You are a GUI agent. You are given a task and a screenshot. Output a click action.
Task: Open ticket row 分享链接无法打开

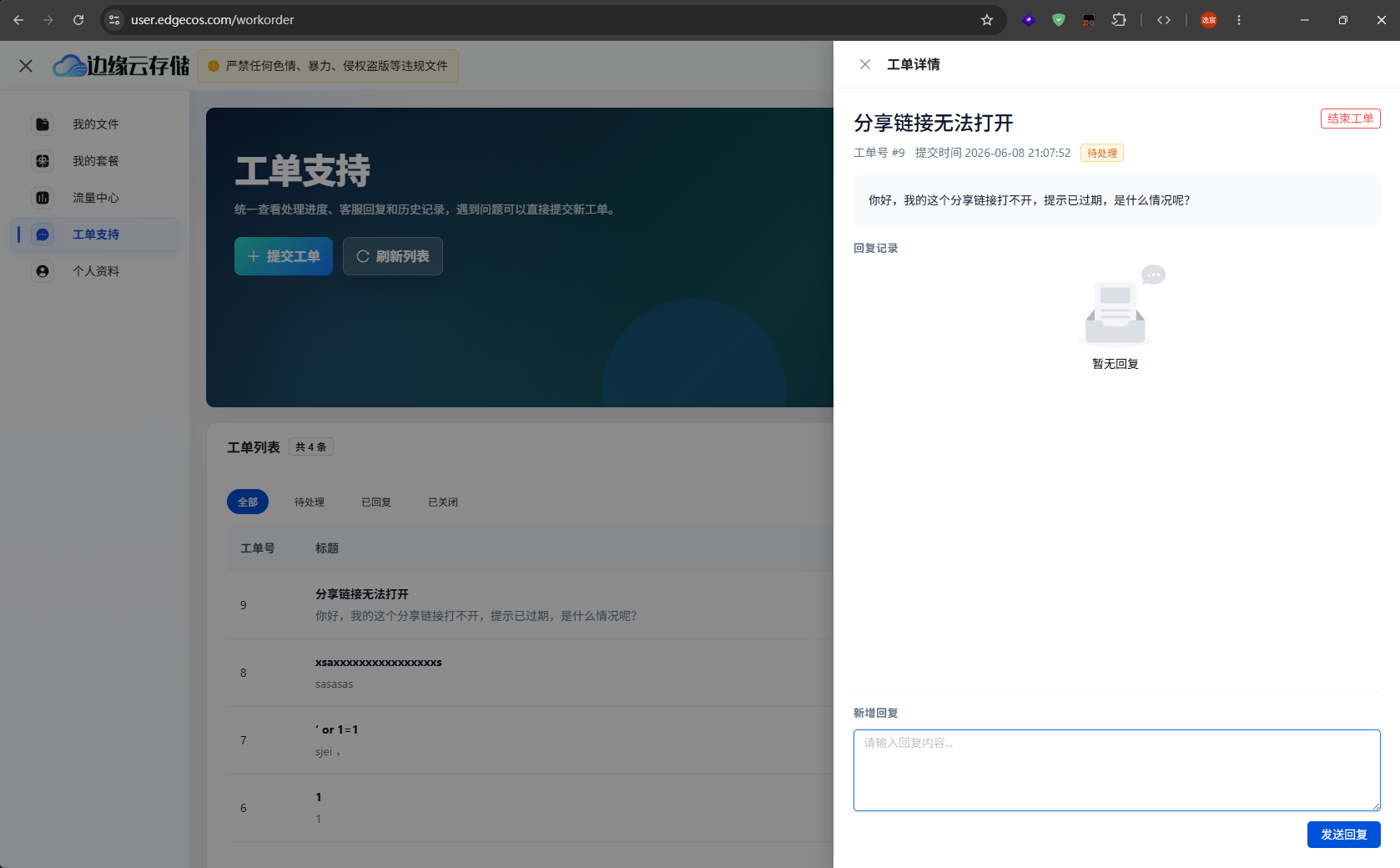click(x=530, y=605)
